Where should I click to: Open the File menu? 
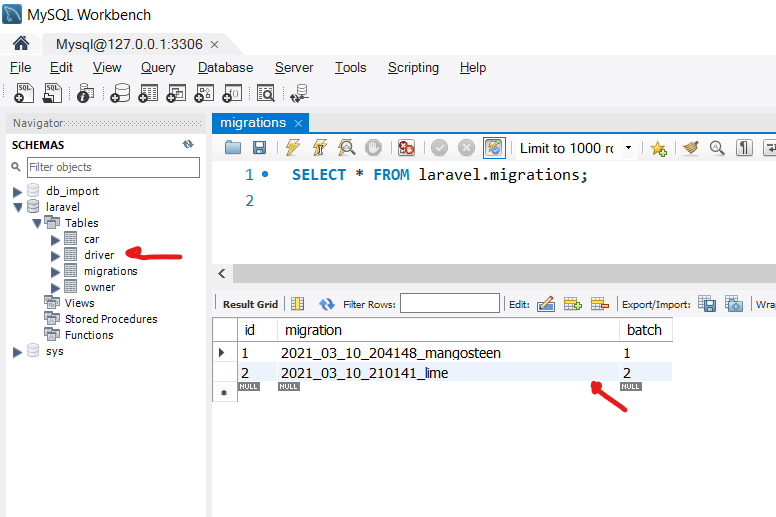pos(20,67)
